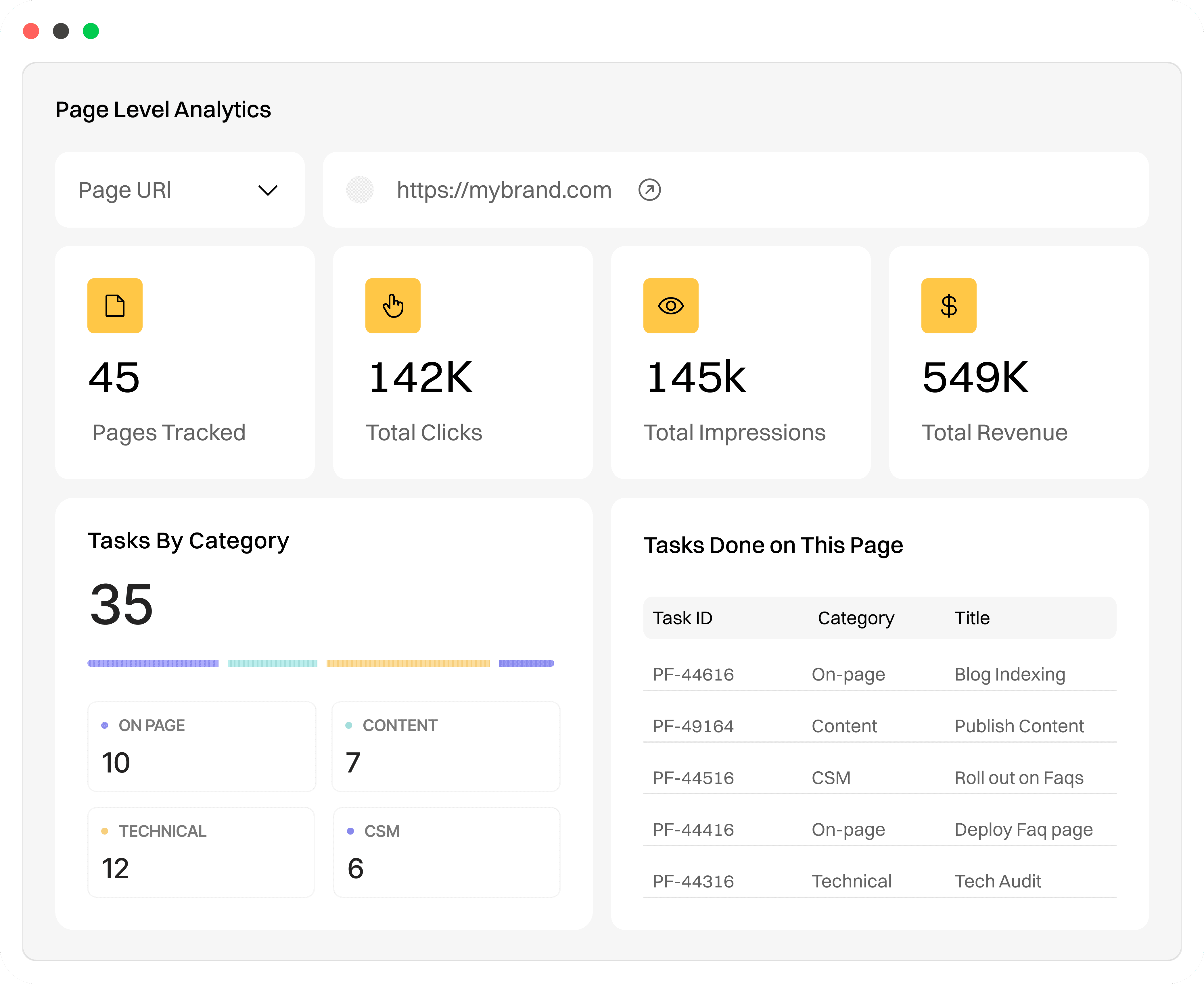This screenshot has height=984, width=1204.
Task: Open task PF-44616 Blog Indexing row
Action: (879, 674)
